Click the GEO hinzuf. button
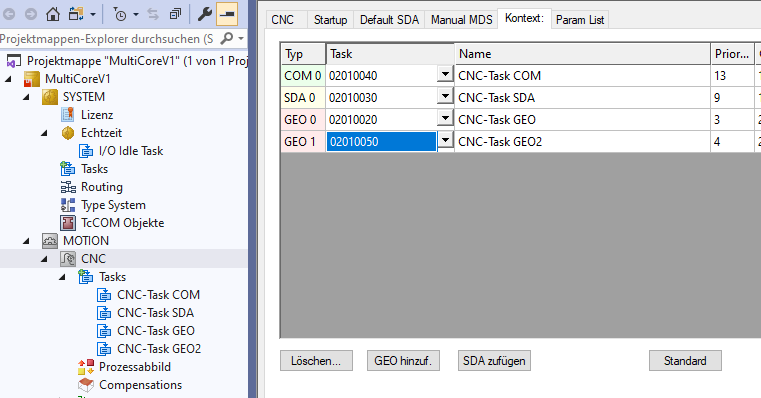 point(403,361)
